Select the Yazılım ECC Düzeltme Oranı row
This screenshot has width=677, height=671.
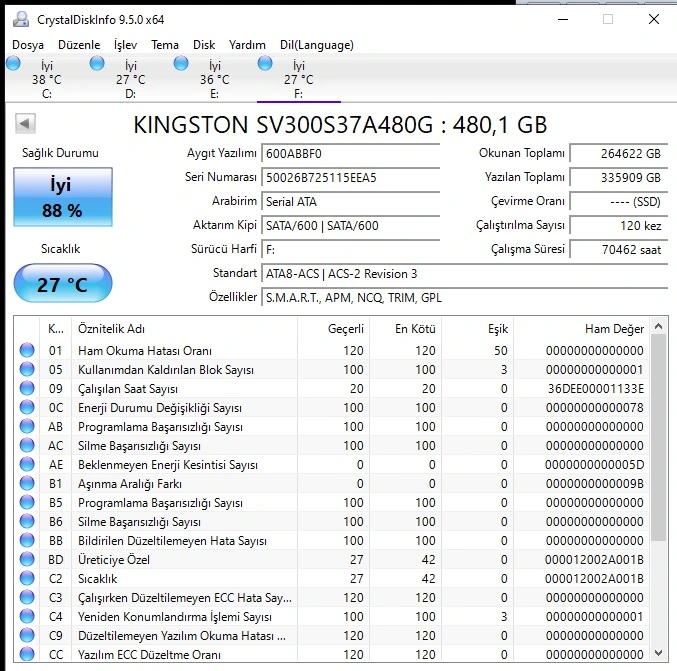pos(332,654)
